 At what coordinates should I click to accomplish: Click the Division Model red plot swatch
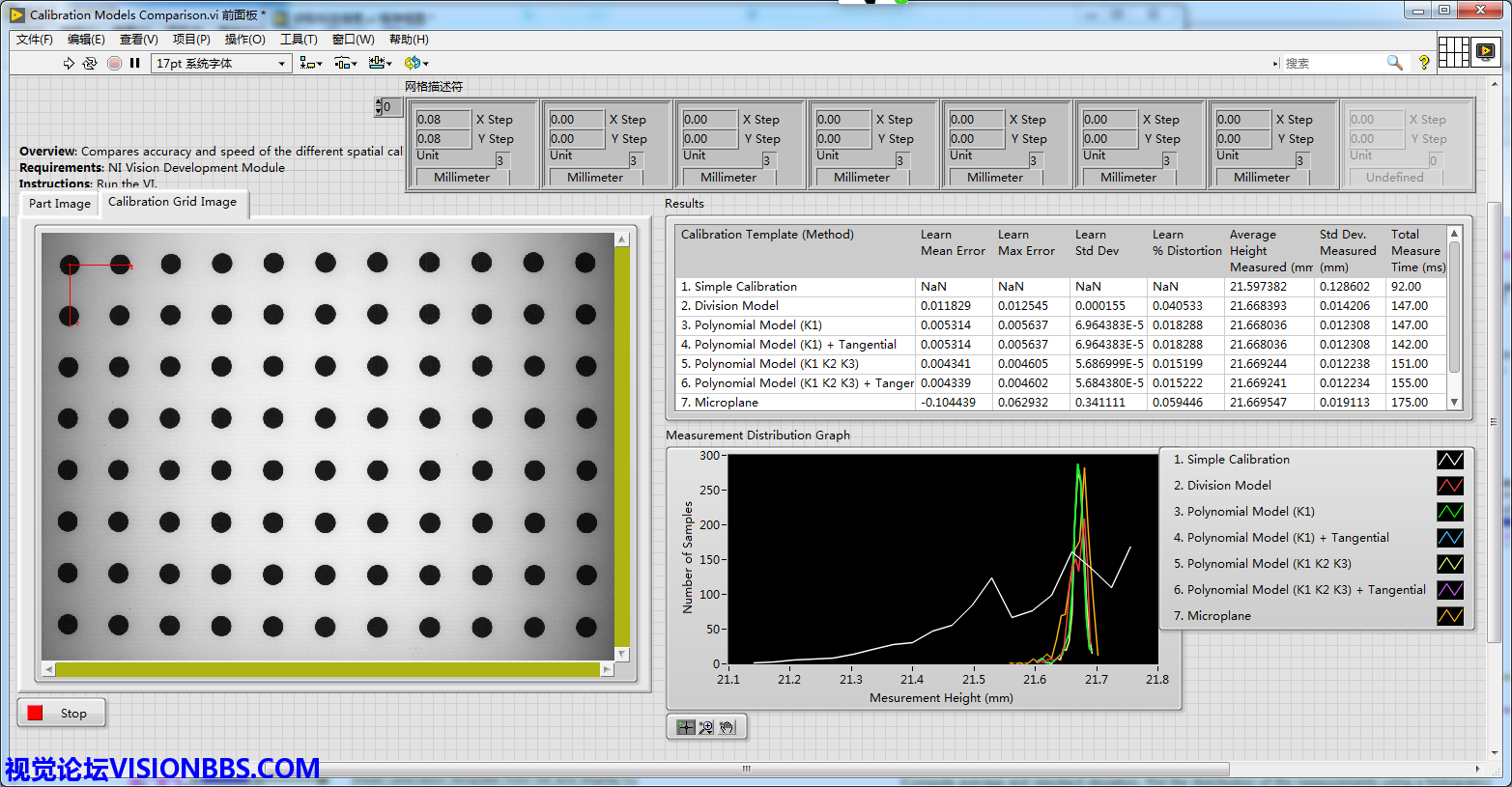[1449, 486]
